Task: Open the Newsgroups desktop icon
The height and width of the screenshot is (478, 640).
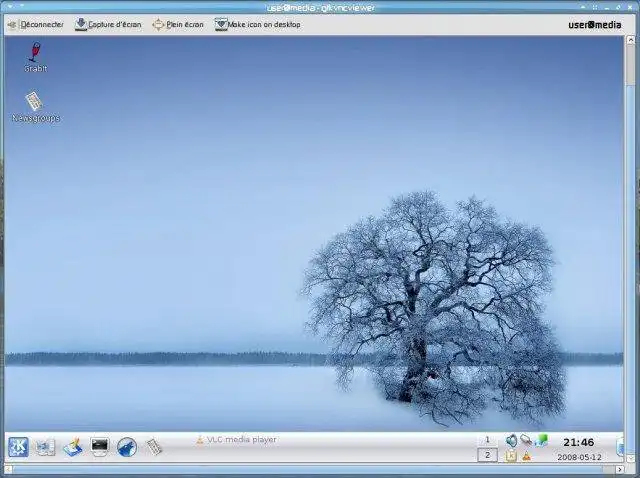Action: [36, 107]
